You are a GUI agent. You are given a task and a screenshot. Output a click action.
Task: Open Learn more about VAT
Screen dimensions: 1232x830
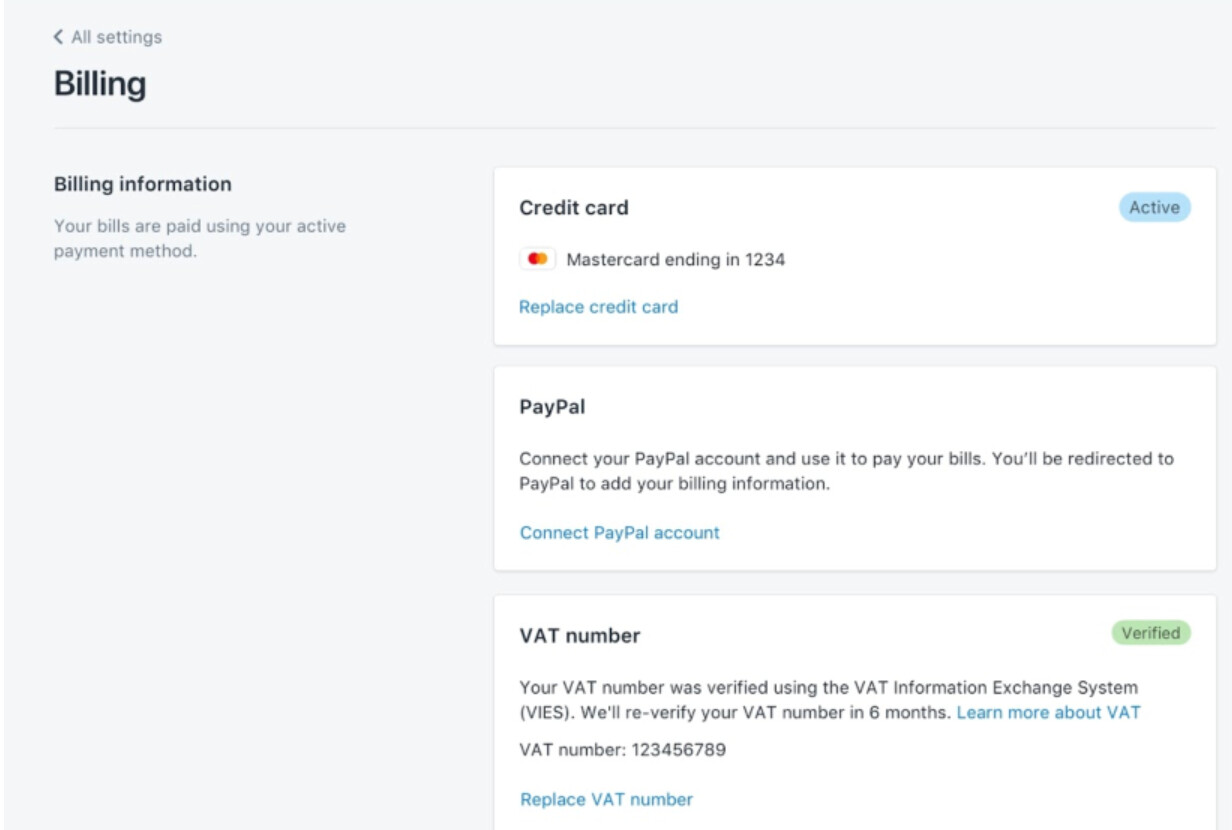(1048, 713)
